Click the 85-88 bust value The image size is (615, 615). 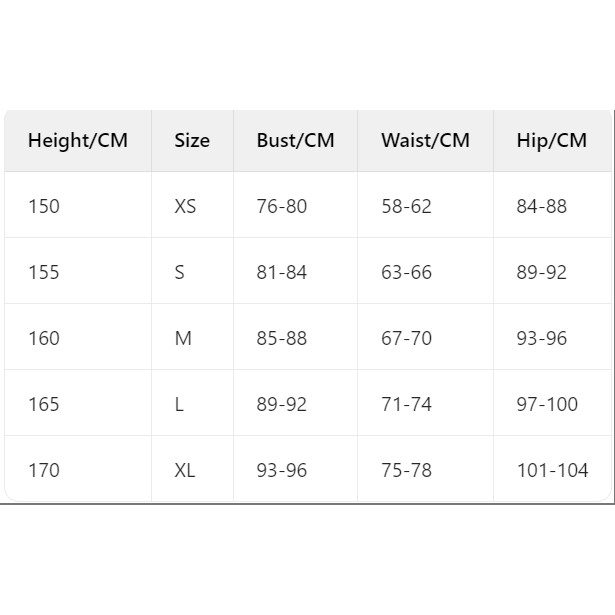[x=282, y=338]
